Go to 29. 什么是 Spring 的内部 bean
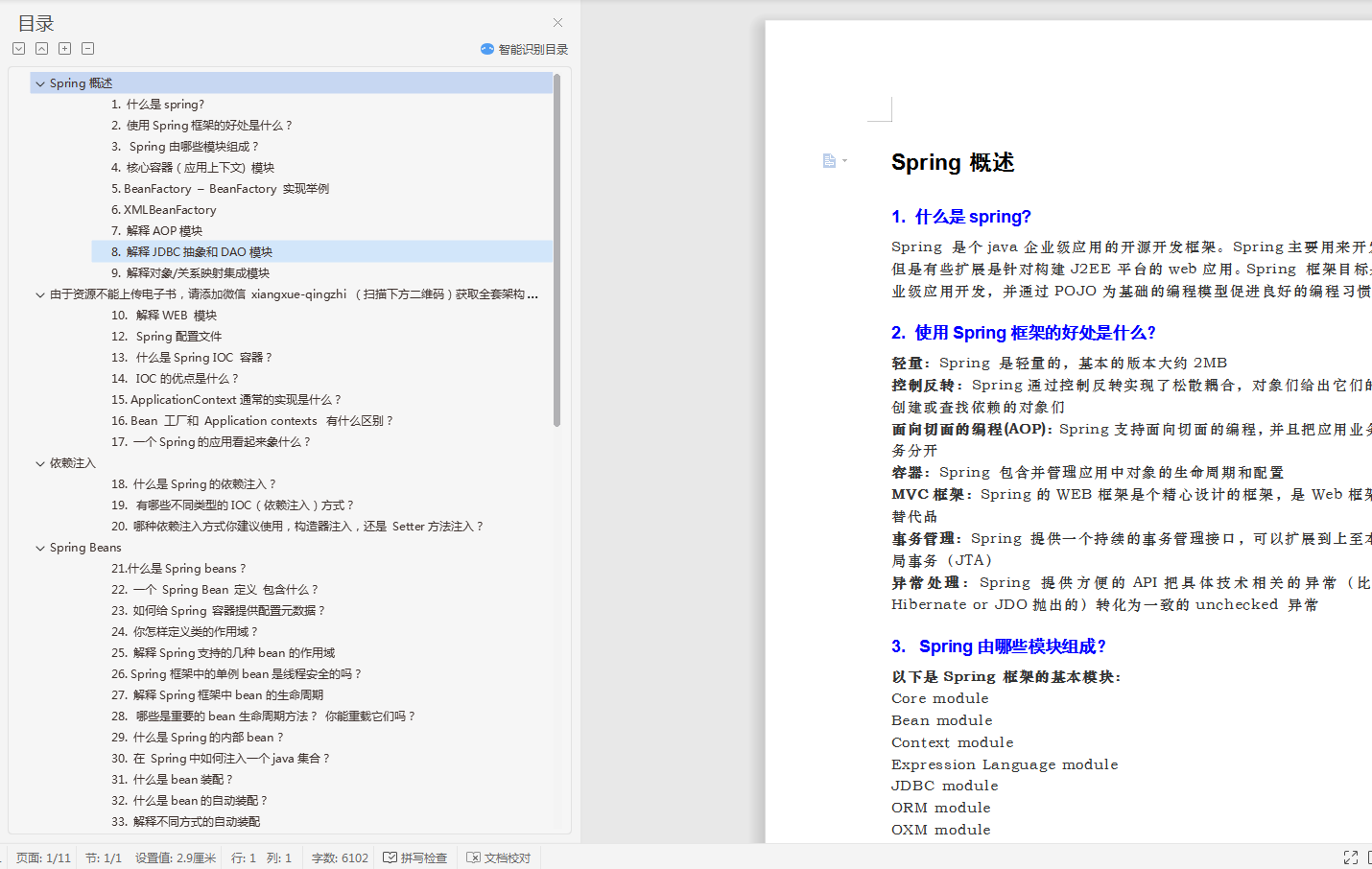This screenshot has width=1372, height=869. [x=198, y=738]
